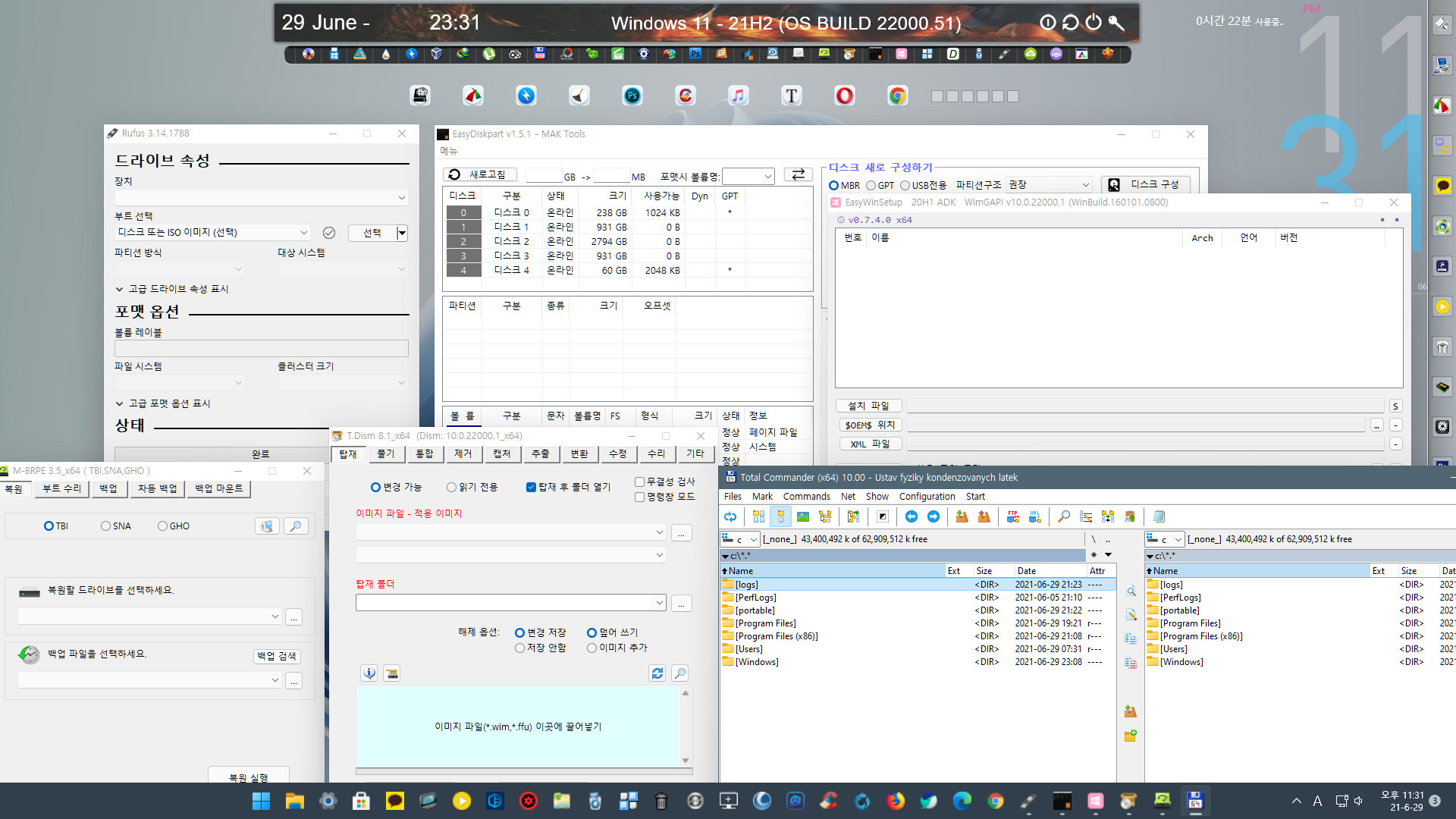Open Firefox from taskbar
The height and width of the screenshot is (819, 1456).
click(x=896, y=801)
